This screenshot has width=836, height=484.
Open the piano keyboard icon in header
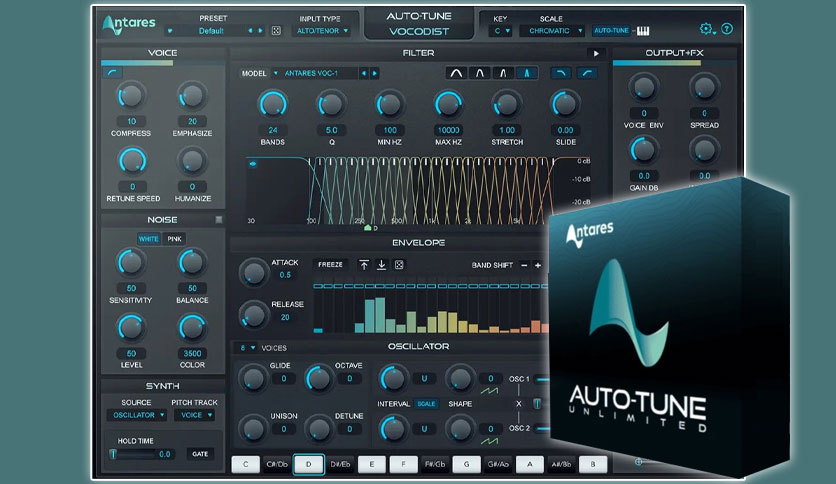[x=643, y=31]
